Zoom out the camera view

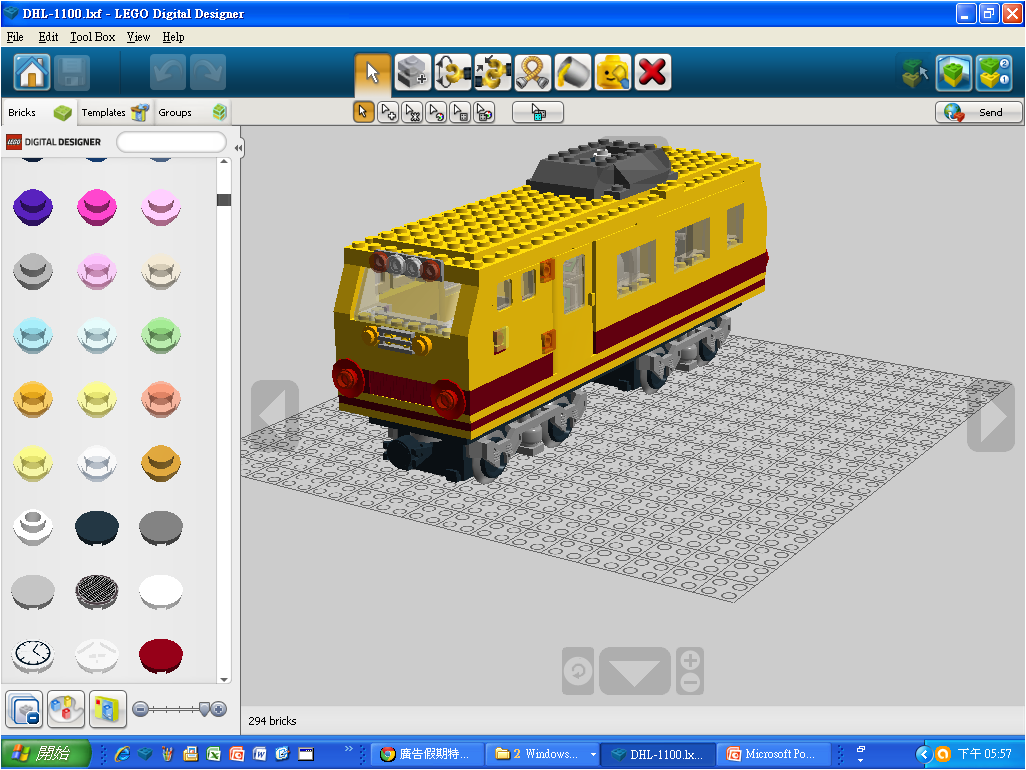(x=690, y=683)
